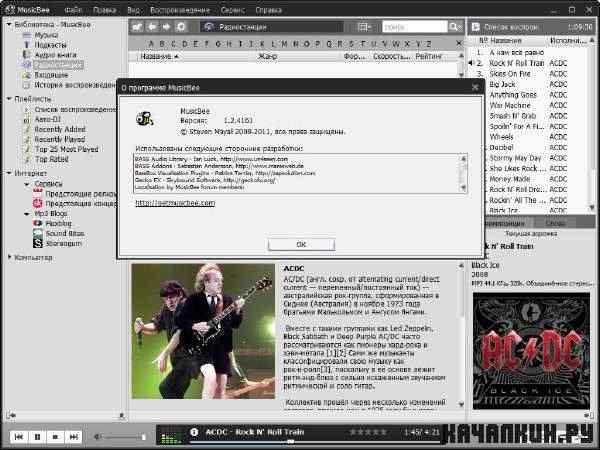Select Подкасты in the library tree
Screen dimensions: 600x450
(x=51, y=45)
